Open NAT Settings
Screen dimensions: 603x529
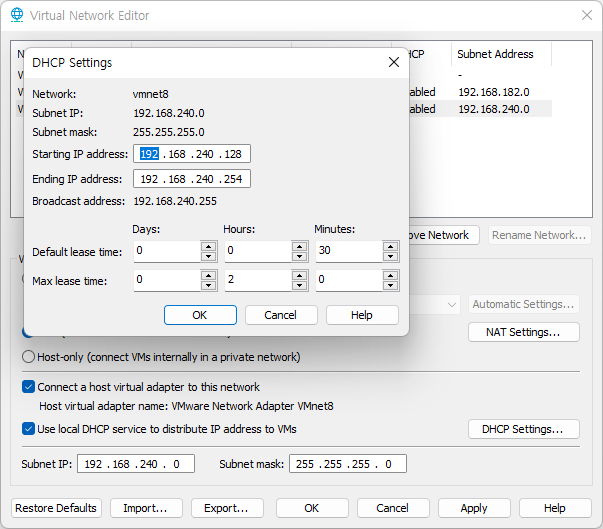(524, 332)
